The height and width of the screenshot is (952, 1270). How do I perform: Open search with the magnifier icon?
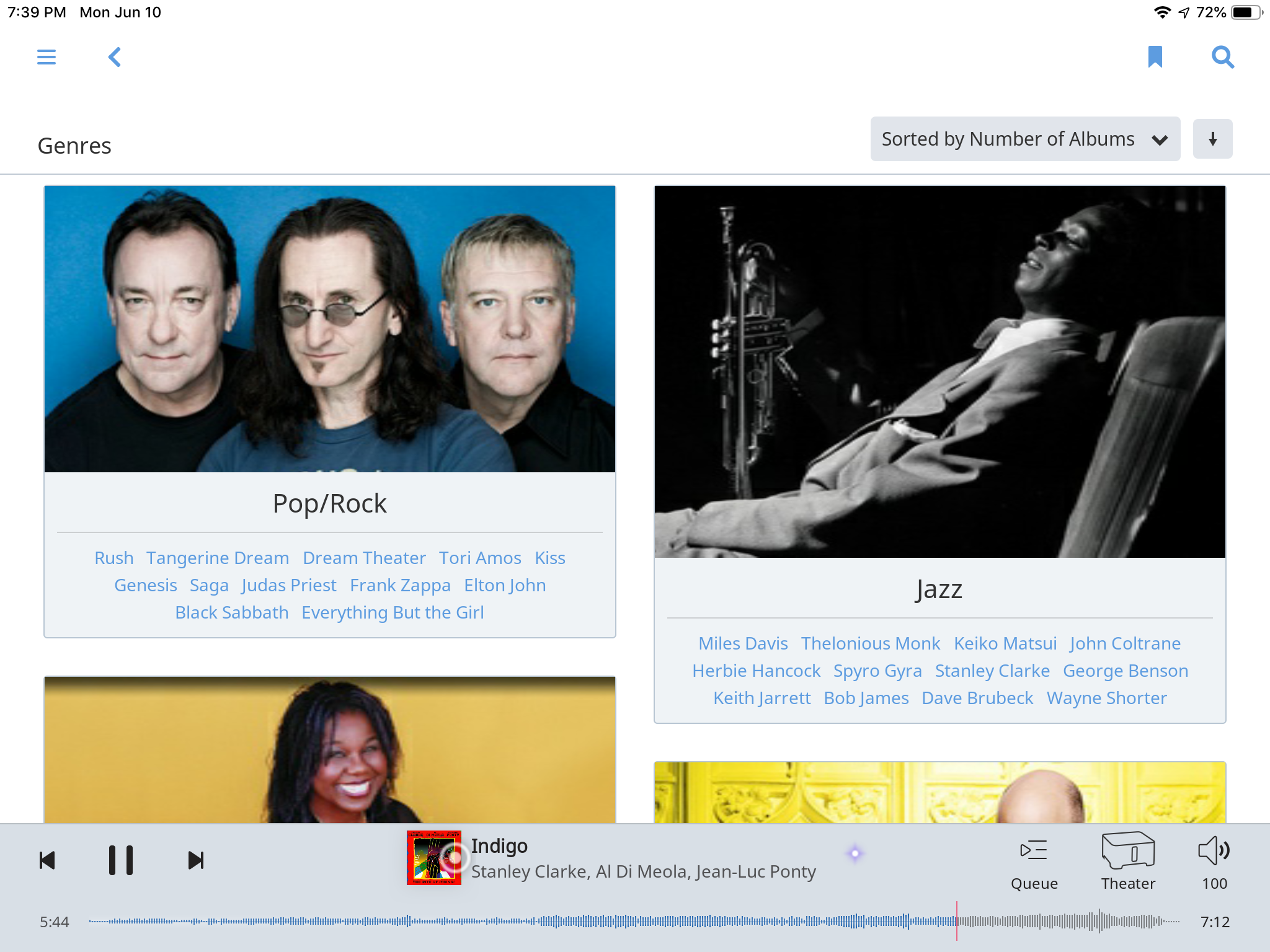(1222, 57)
